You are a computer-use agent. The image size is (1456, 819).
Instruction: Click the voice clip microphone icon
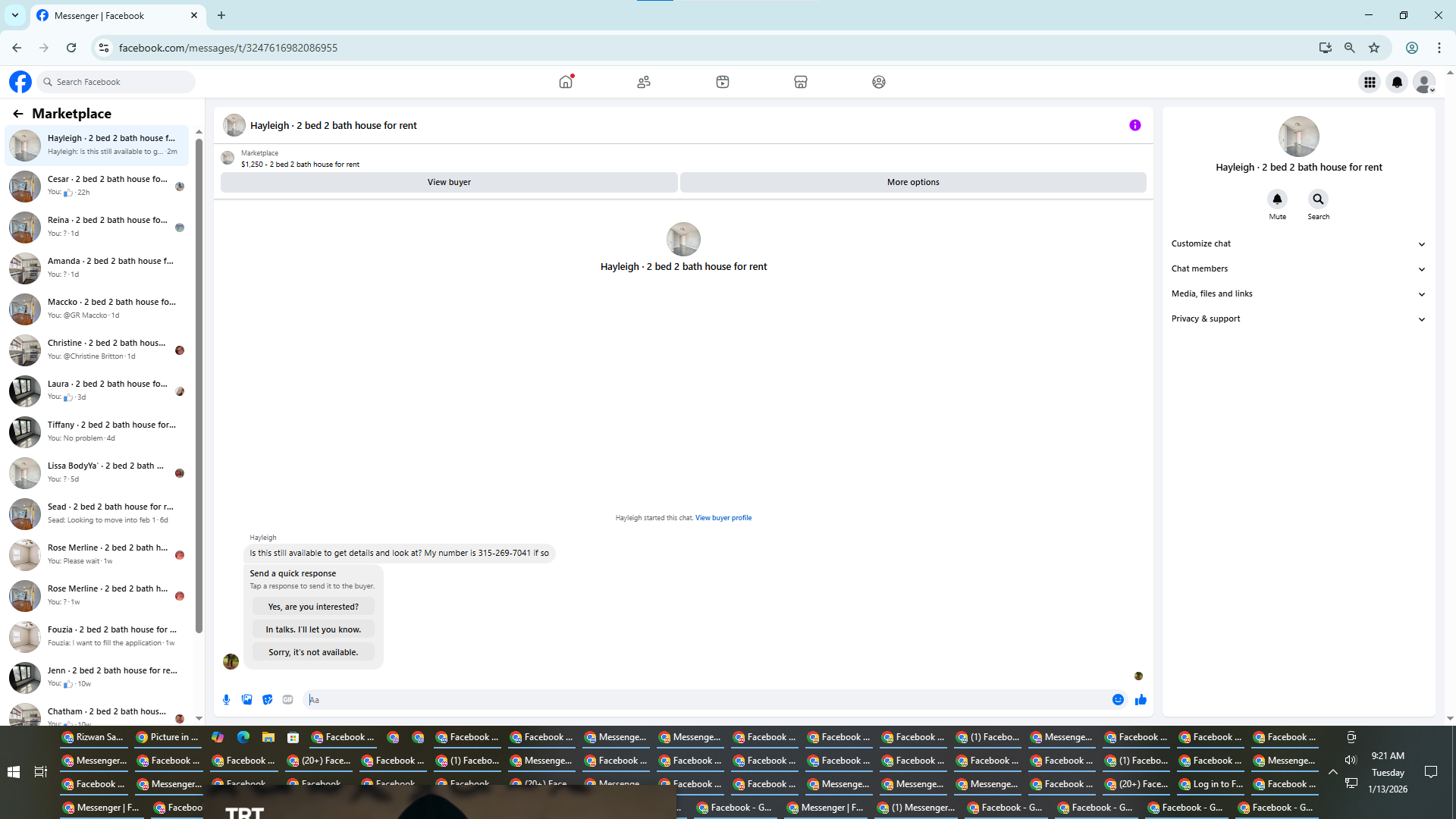click(x=226, y=700)
